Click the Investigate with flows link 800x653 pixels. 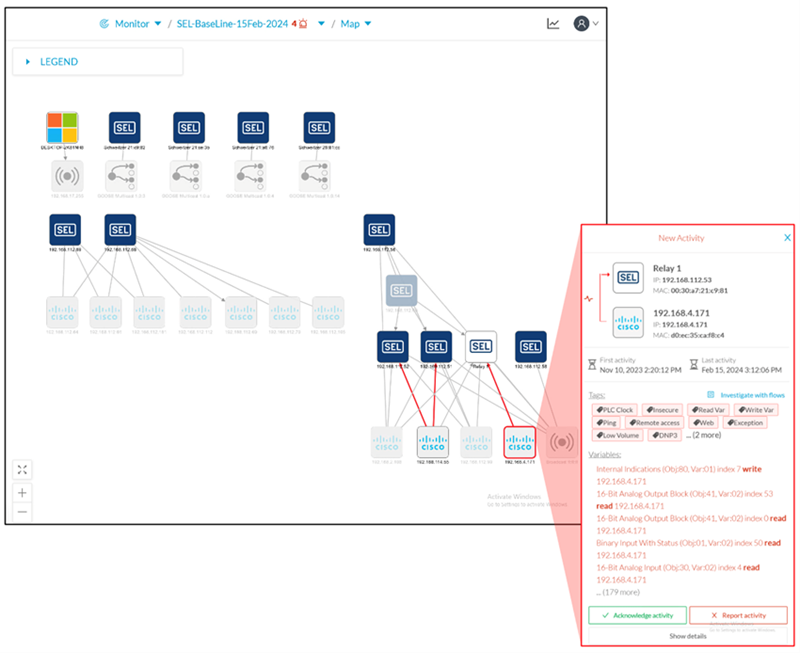click(x=745, y=395)
